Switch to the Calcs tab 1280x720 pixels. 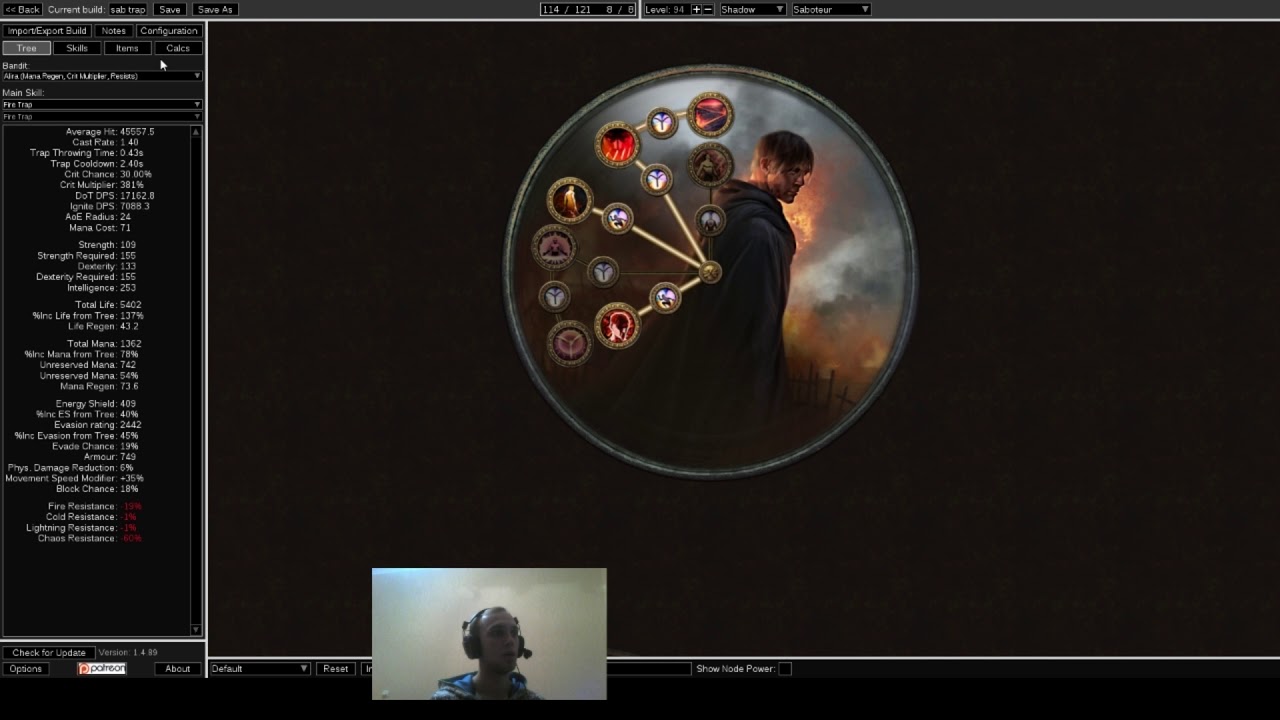tap(178, 48)
